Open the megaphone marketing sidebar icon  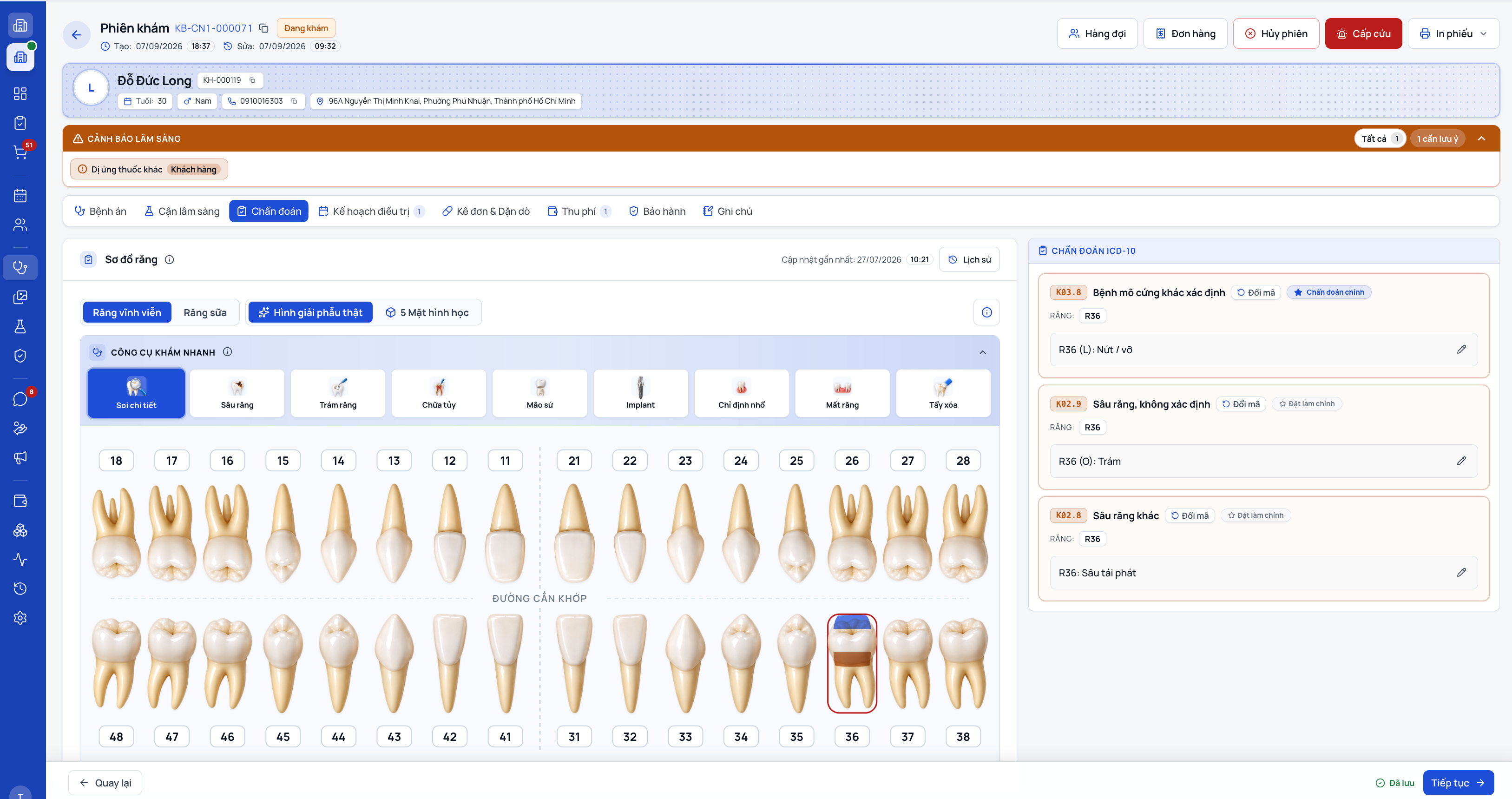[20, 457]
